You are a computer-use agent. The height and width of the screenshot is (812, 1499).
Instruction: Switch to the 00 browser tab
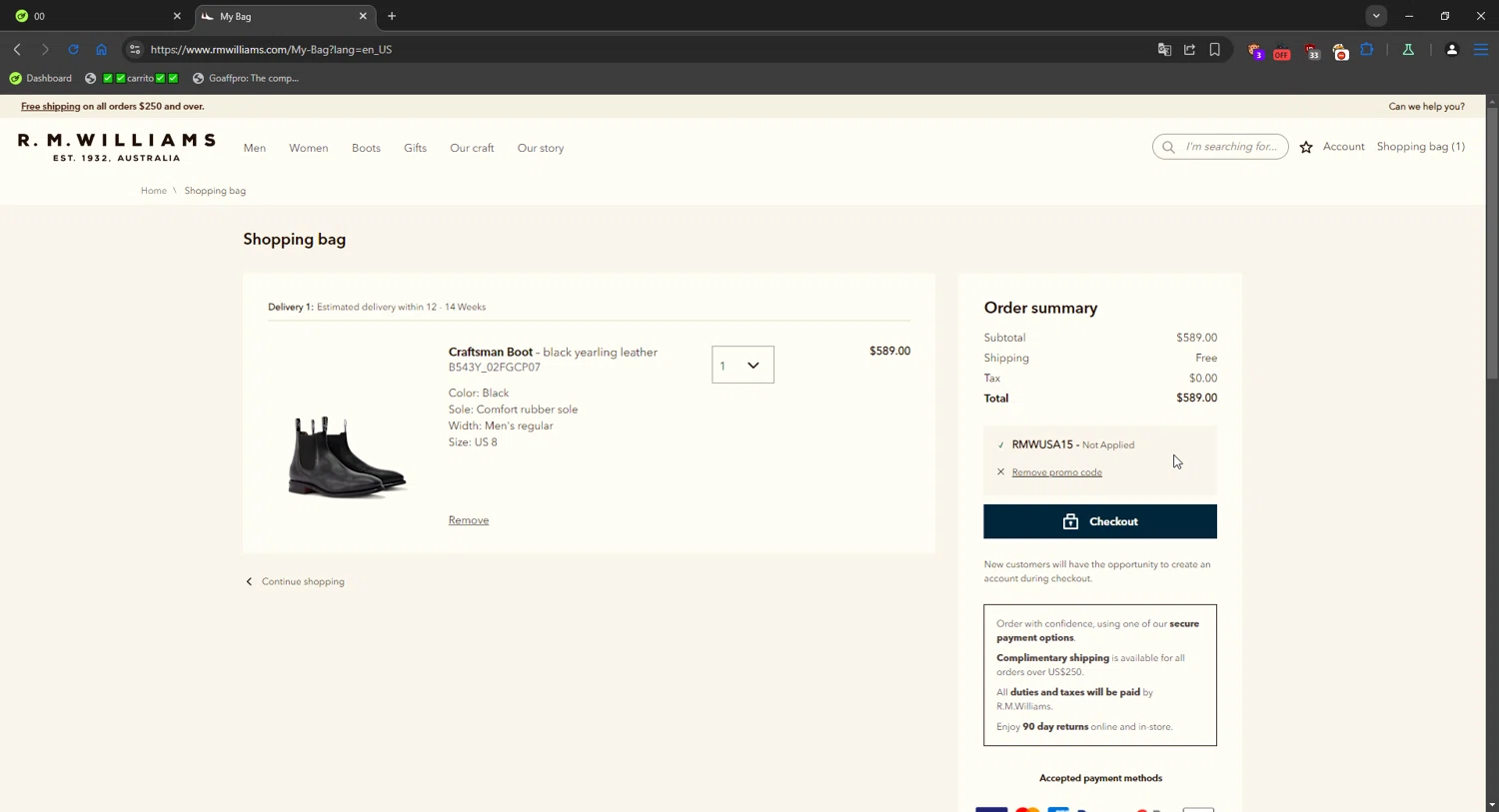point(96,16)
